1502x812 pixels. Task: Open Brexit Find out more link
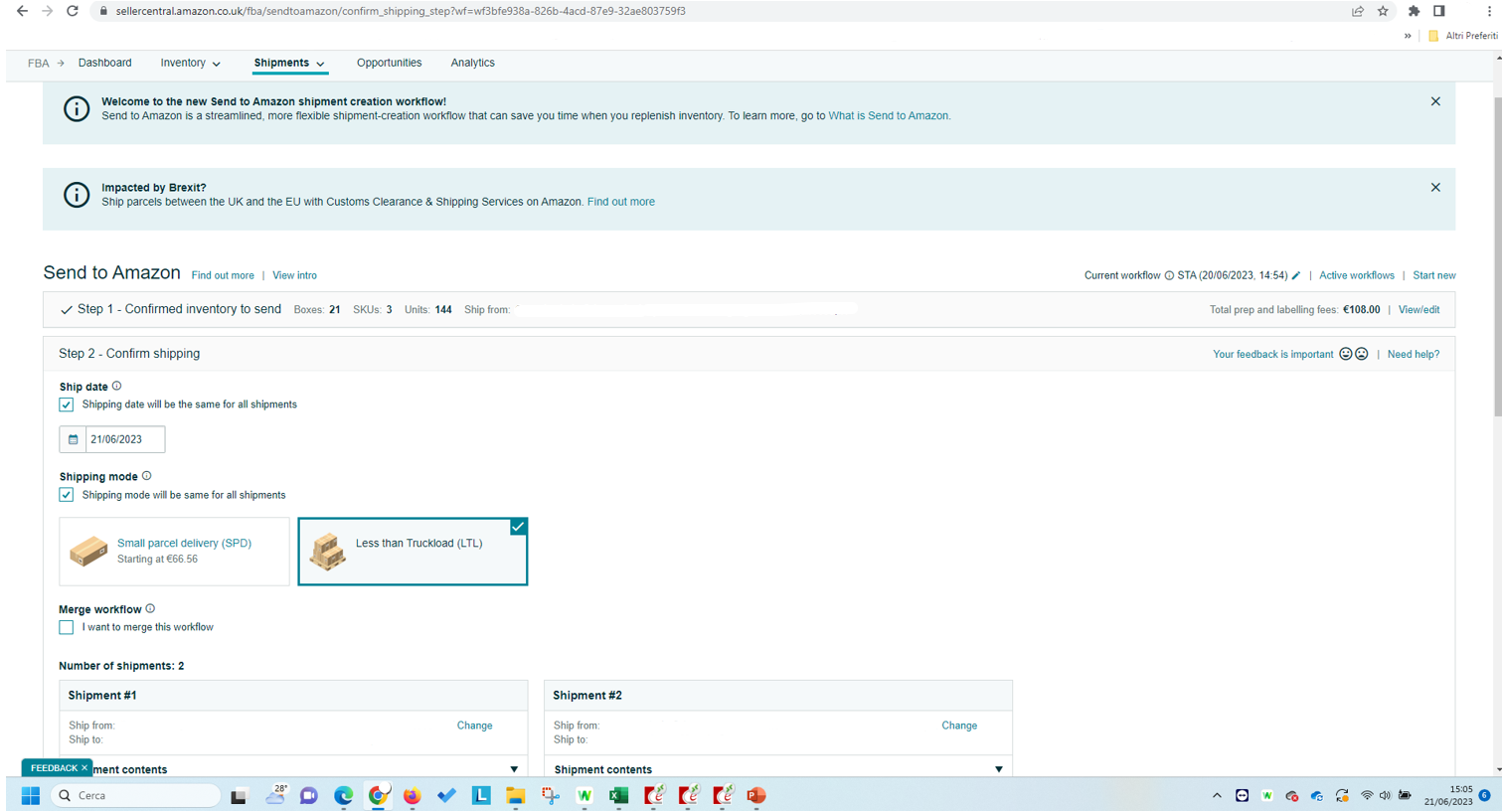click(x=620, y=202)
